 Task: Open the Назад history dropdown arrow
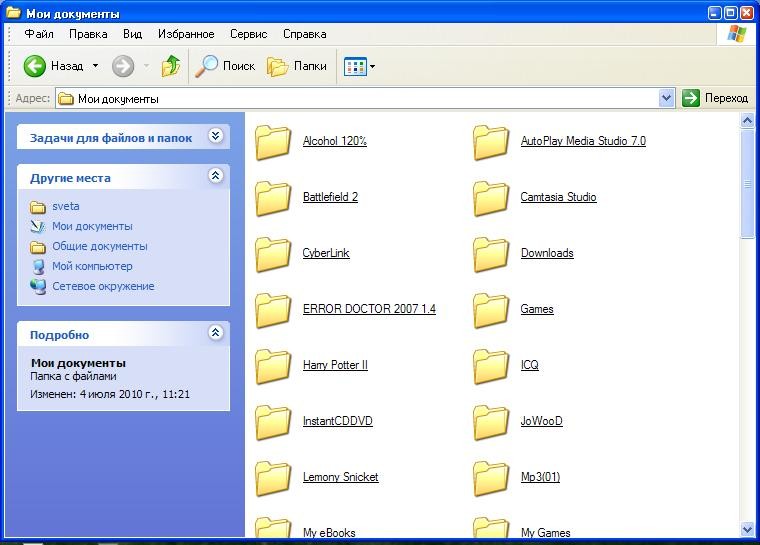(x=95, y=65)
